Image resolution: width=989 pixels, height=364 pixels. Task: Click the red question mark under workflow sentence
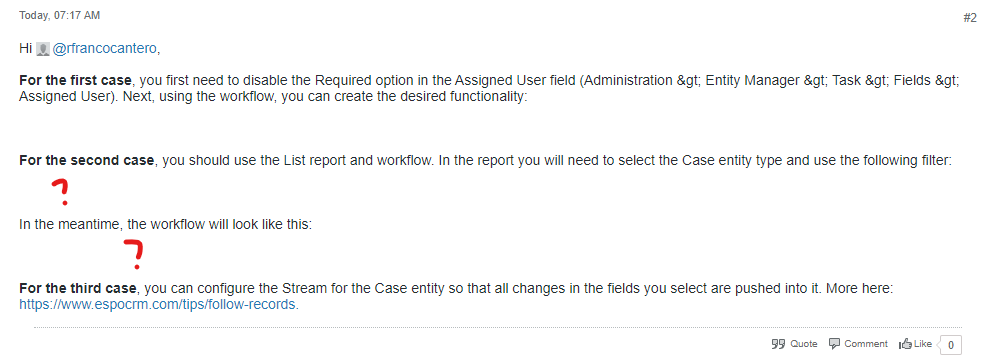coord(134,254)
